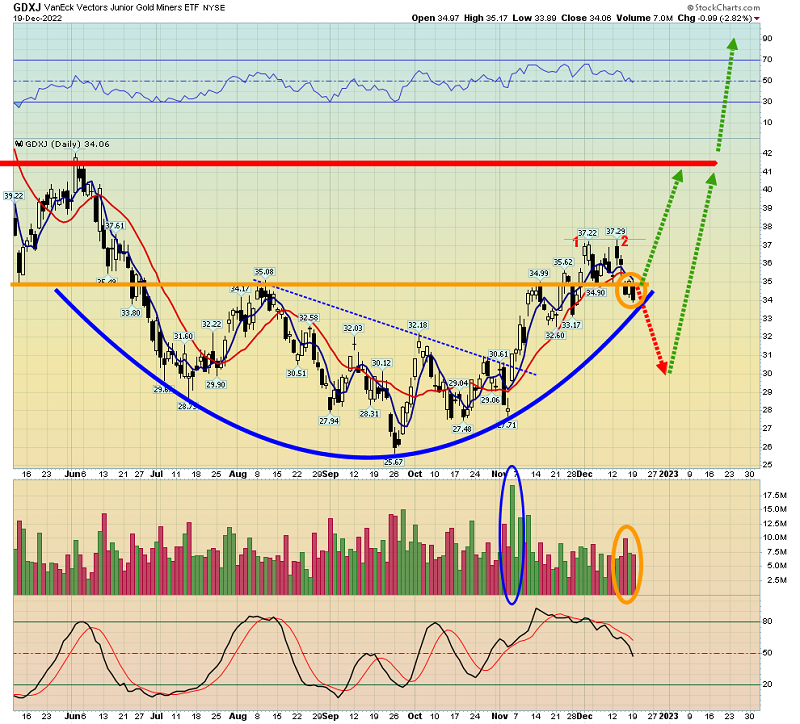Click the 39.22 price label
The image size is (800, 724).
coord(14,196)
